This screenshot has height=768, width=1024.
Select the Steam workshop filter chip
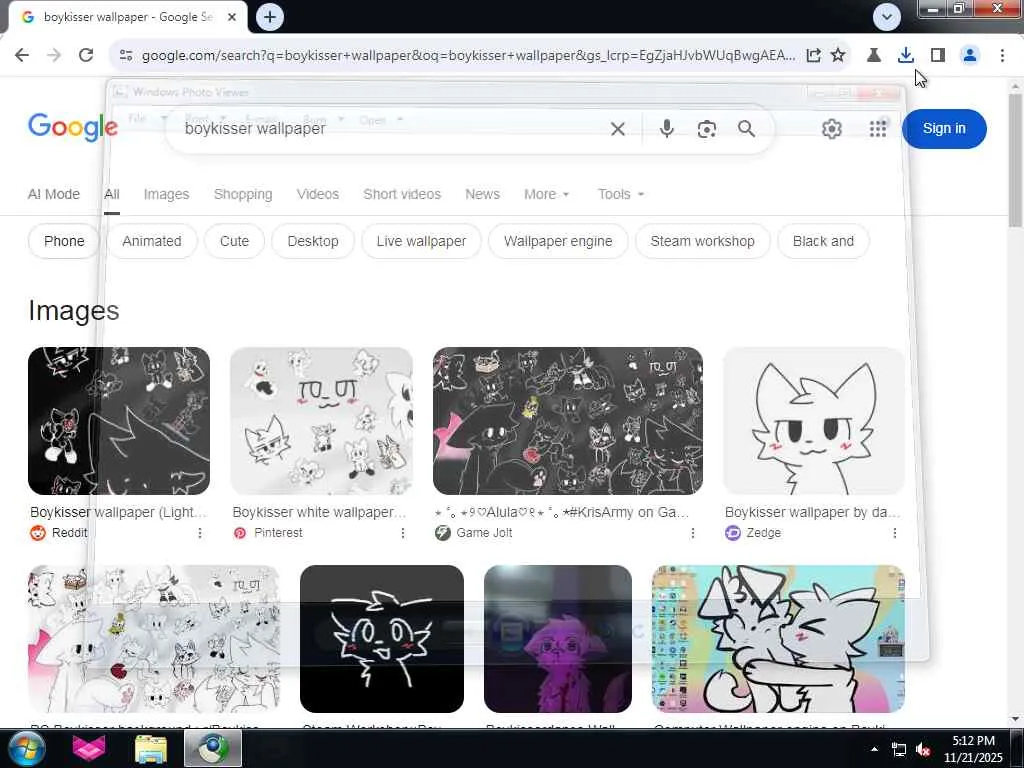702,241
